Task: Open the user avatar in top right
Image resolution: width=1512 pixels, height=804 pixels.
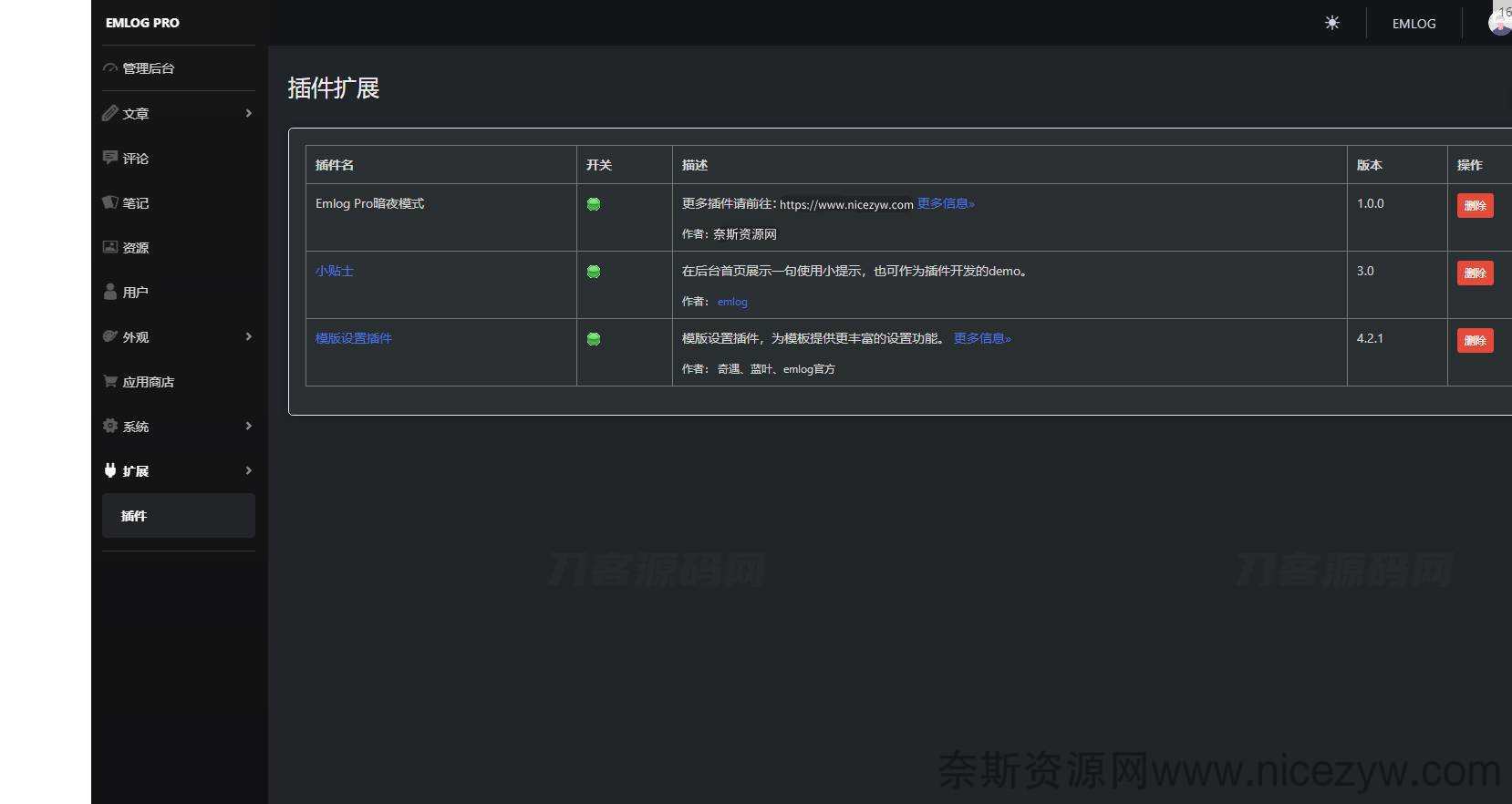Action: pyautogui.click(x=1500, y=22)
